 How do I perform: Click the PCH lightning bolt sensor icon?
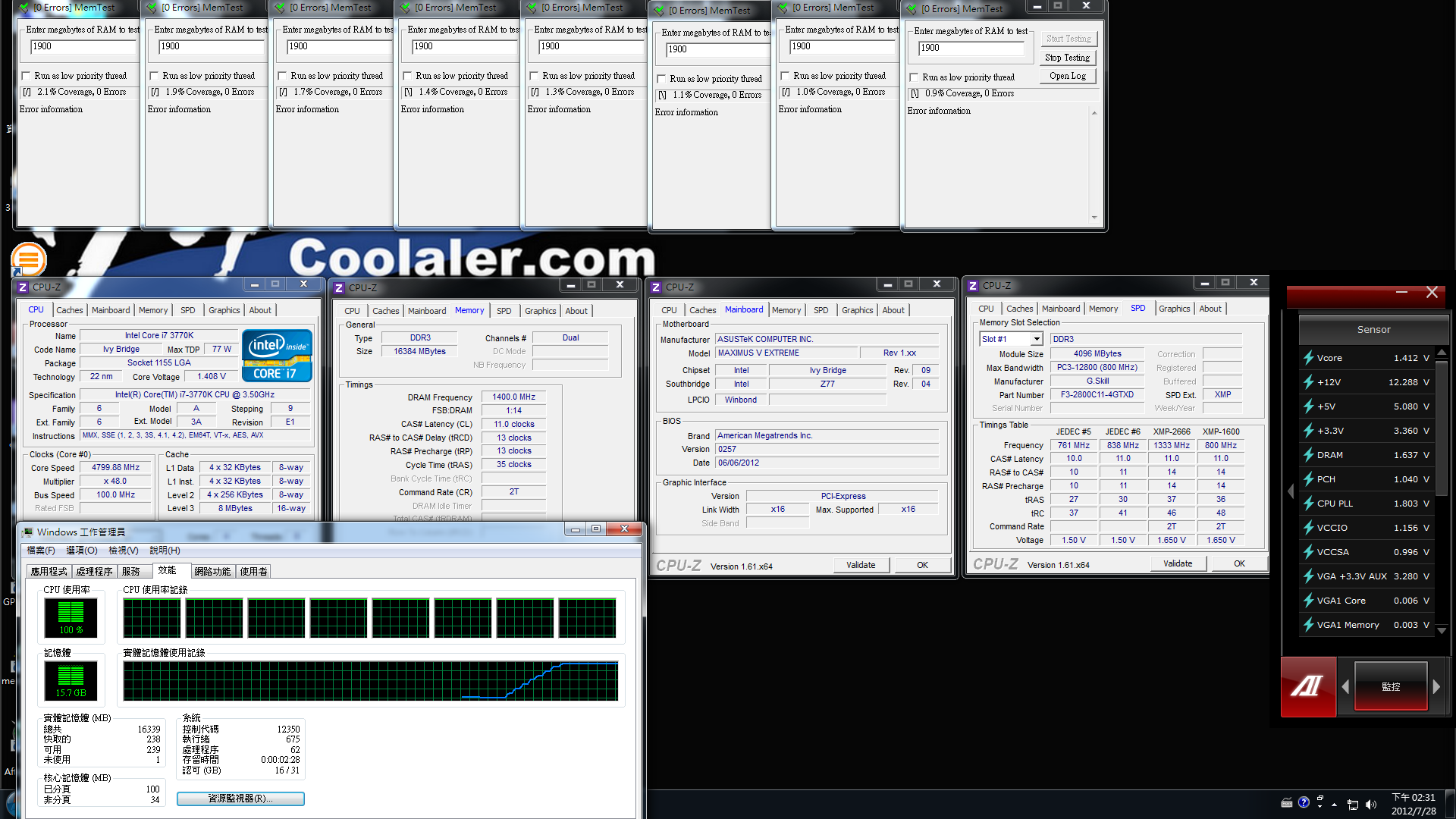1308,479
